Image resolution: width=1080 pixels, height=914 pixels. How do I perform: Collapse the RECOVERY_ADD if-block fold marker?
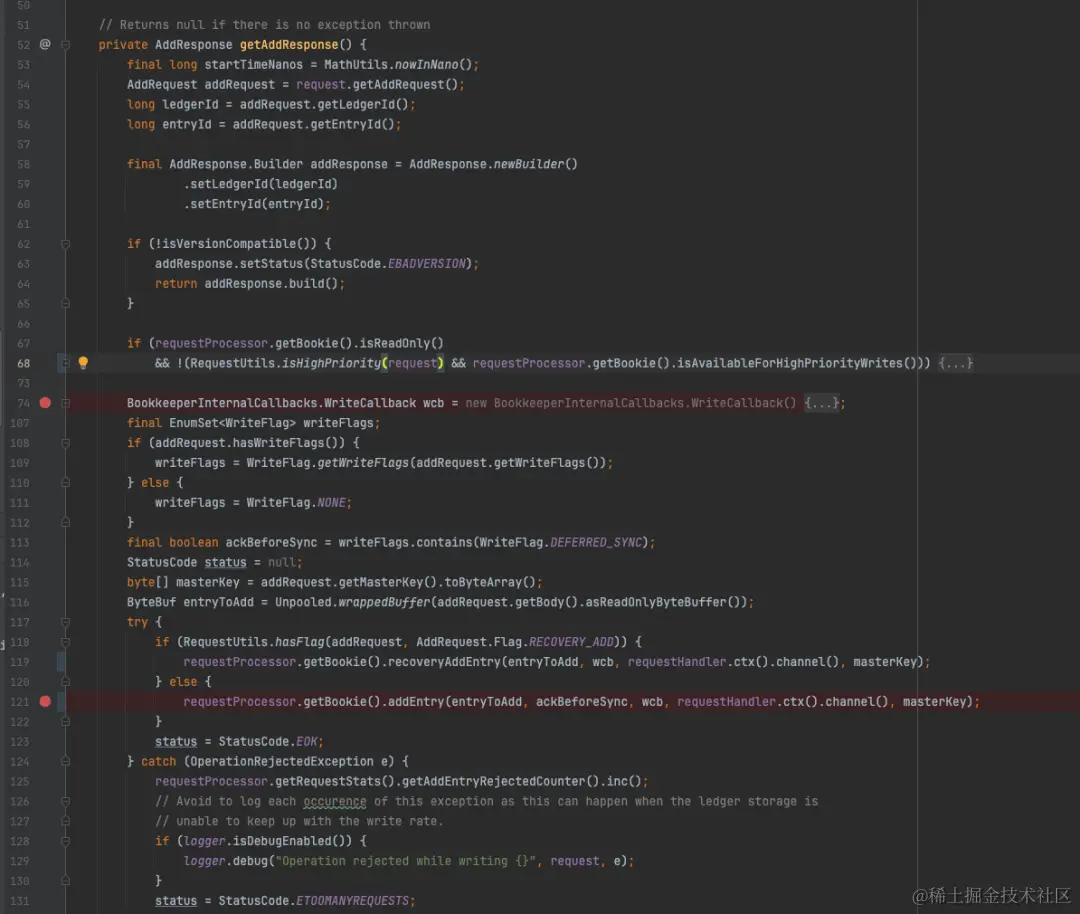tap(65, 642)
